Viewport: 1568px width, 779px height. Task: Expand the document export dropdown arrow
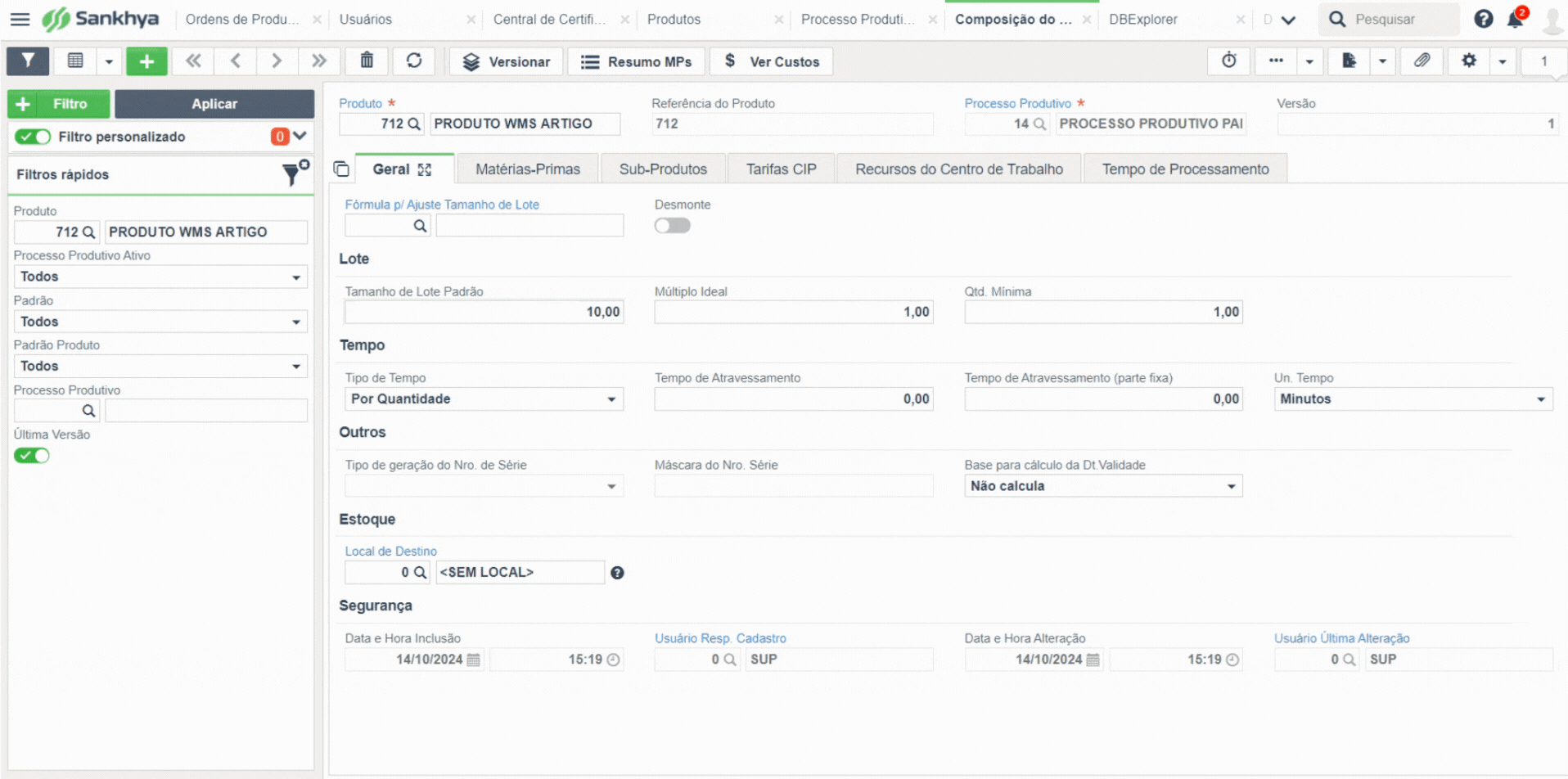tap(1382, 61)
